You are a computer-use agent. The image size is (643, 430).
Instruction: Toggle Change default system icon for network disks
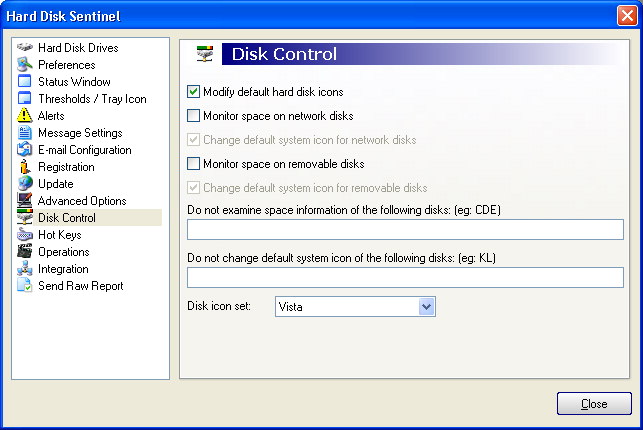(x=194, y=140)
